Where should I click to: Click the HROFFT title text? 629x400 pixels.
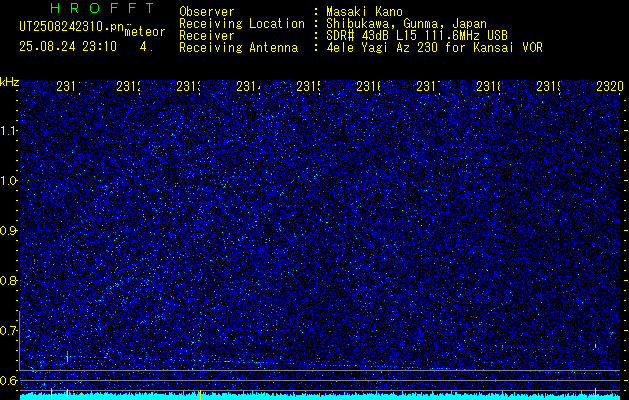[x=102, y=8]
